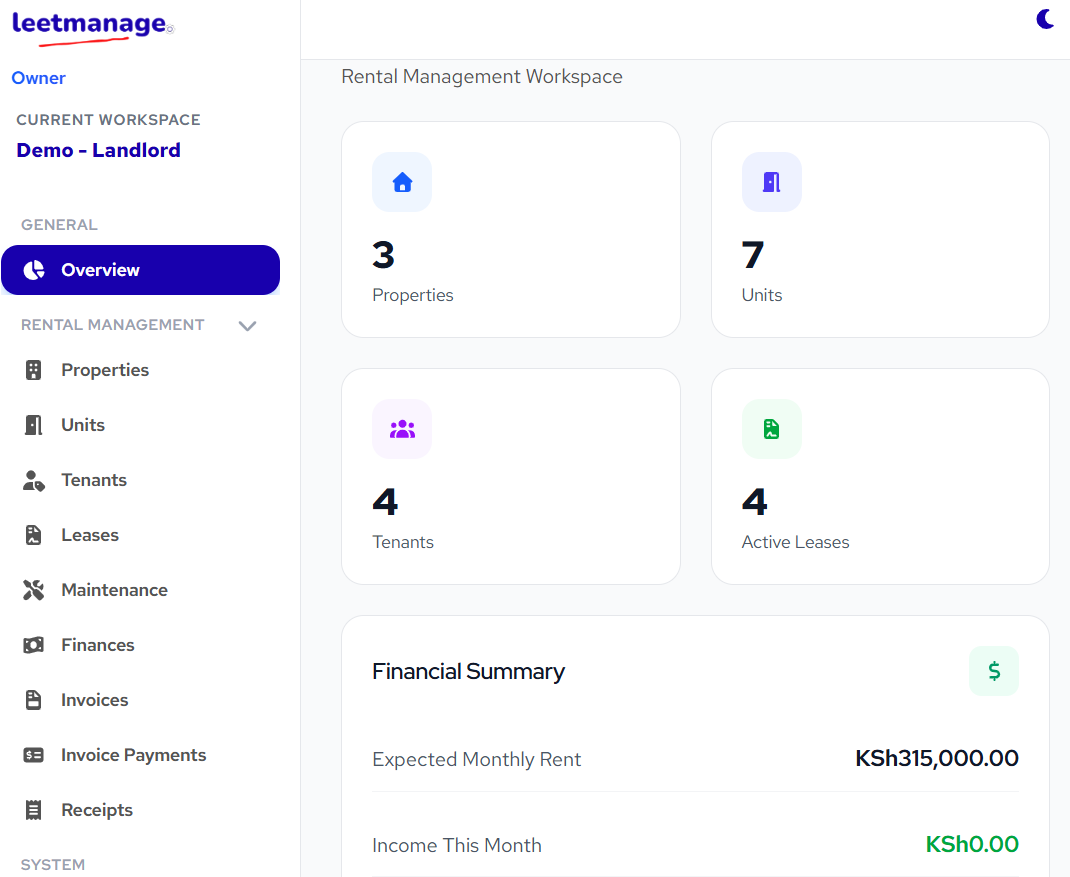The image size is (1070, 877).
Task: Collapse the Rental Management section
Action: click(247, 325)
